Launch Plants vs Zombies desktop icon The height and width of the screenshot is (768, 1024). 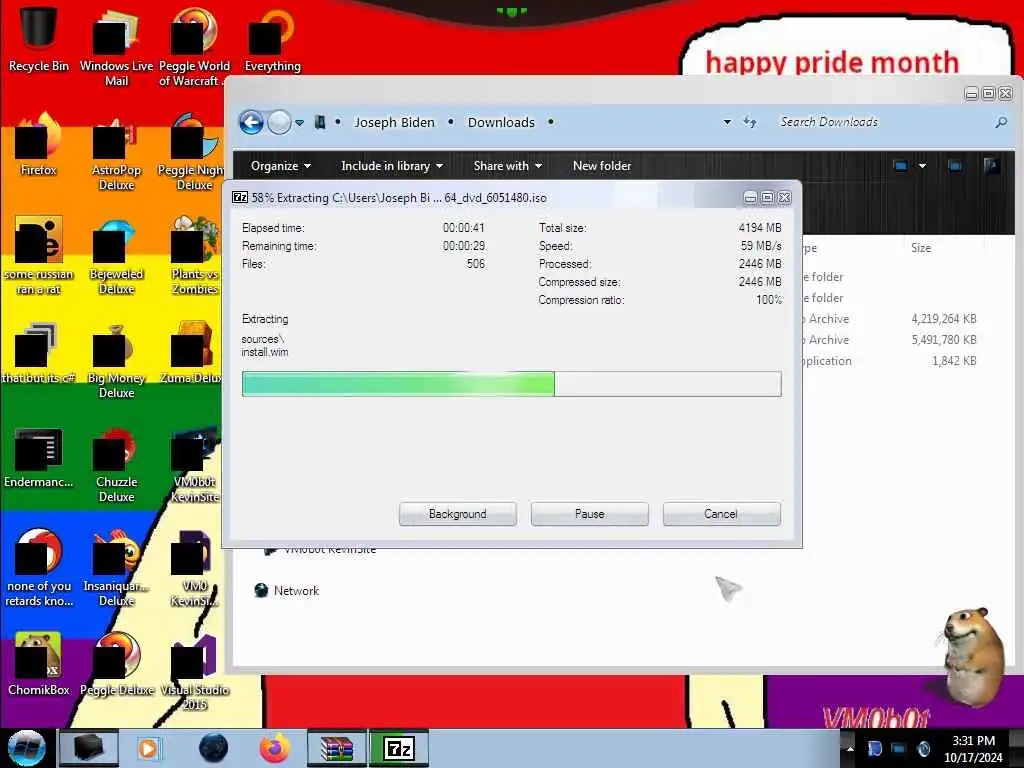(x=194, y=256)
